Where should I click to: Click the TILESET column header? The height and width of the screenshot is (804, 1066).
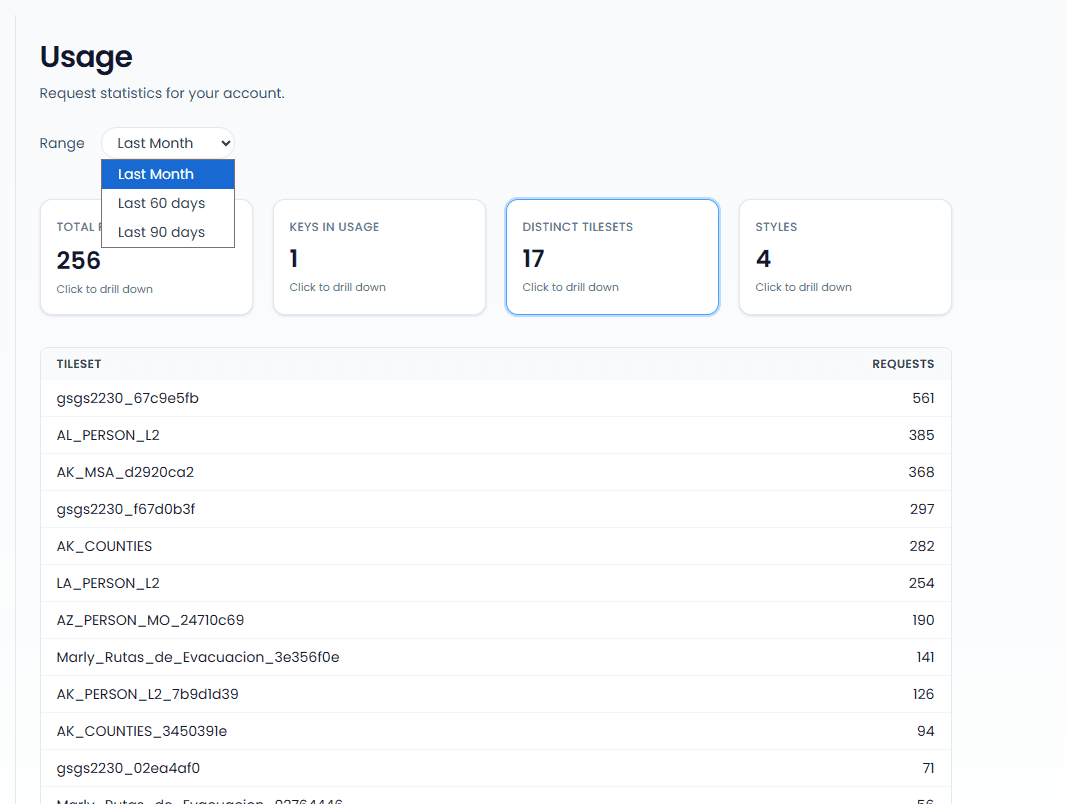pyautogui.click(x=79, y=364)
